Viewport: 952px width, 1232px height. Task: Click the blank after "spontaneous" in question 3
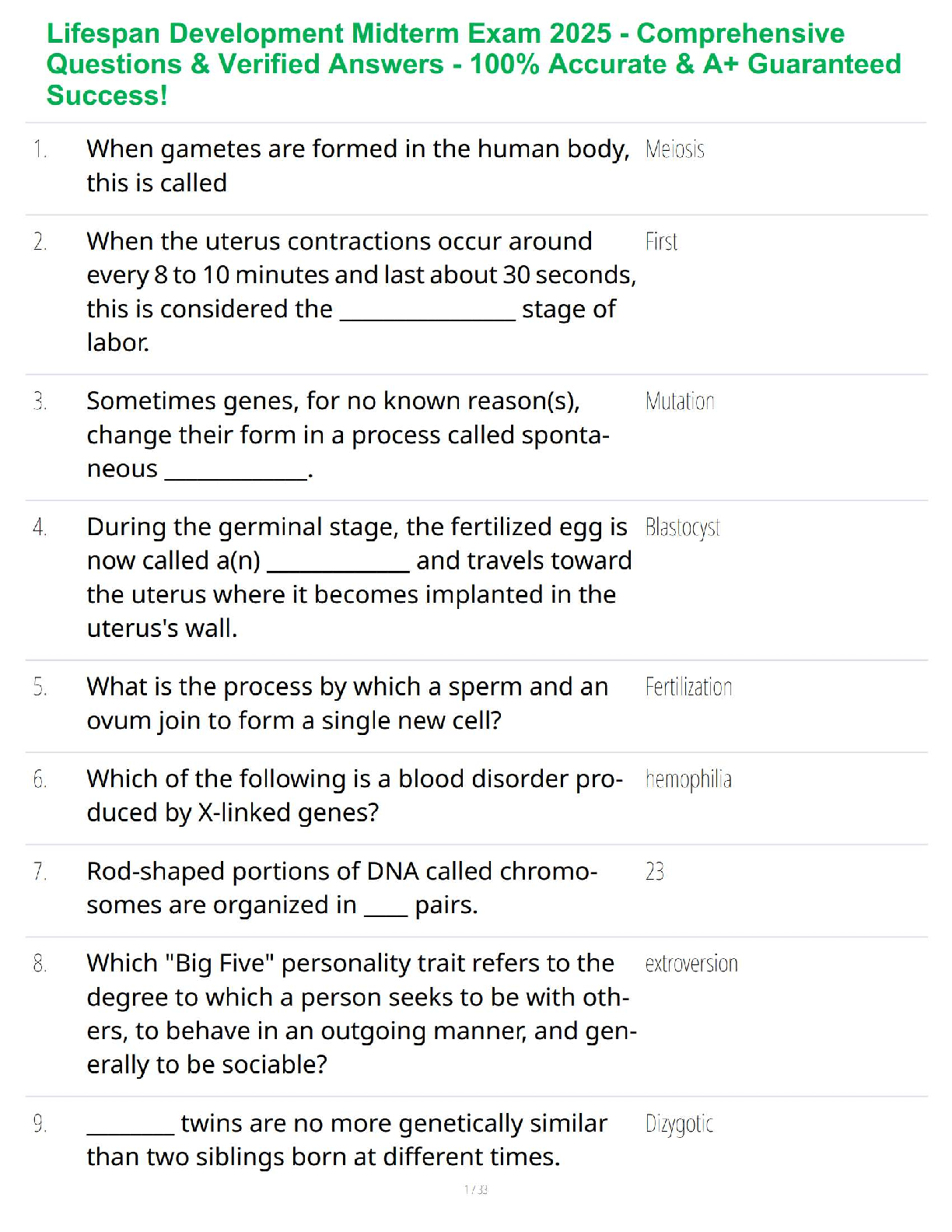click(236, 474)
